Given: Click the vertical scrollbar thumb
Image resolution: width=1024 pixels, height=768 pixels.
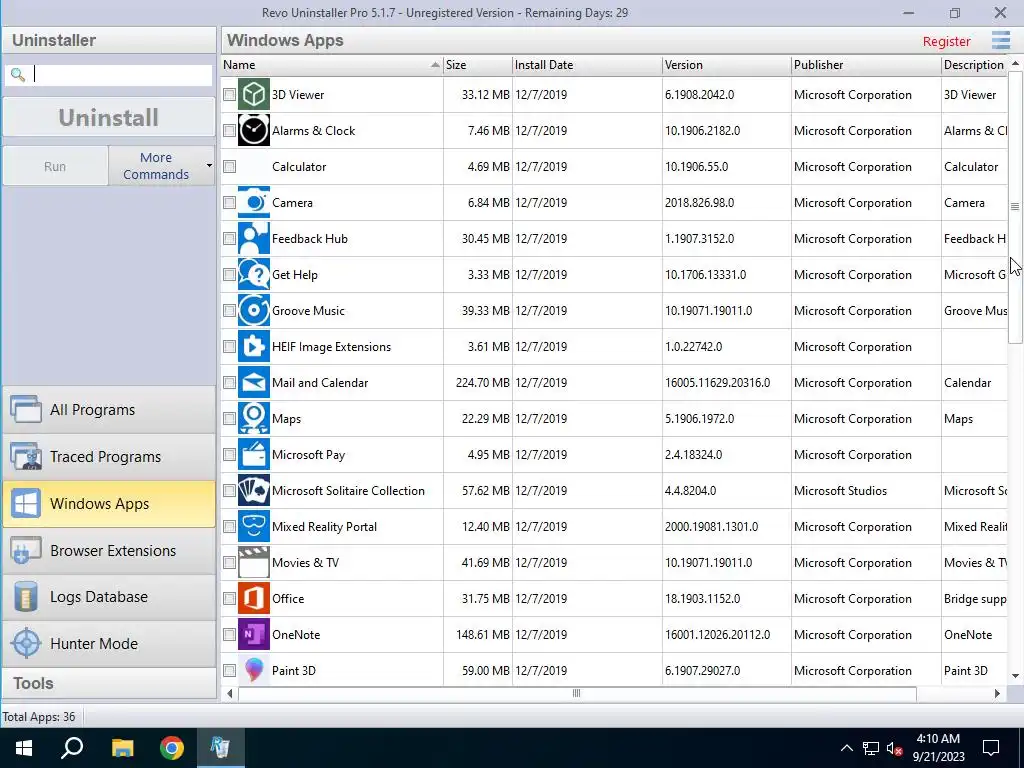Looking at the screenshot, I should point(1015,207).
